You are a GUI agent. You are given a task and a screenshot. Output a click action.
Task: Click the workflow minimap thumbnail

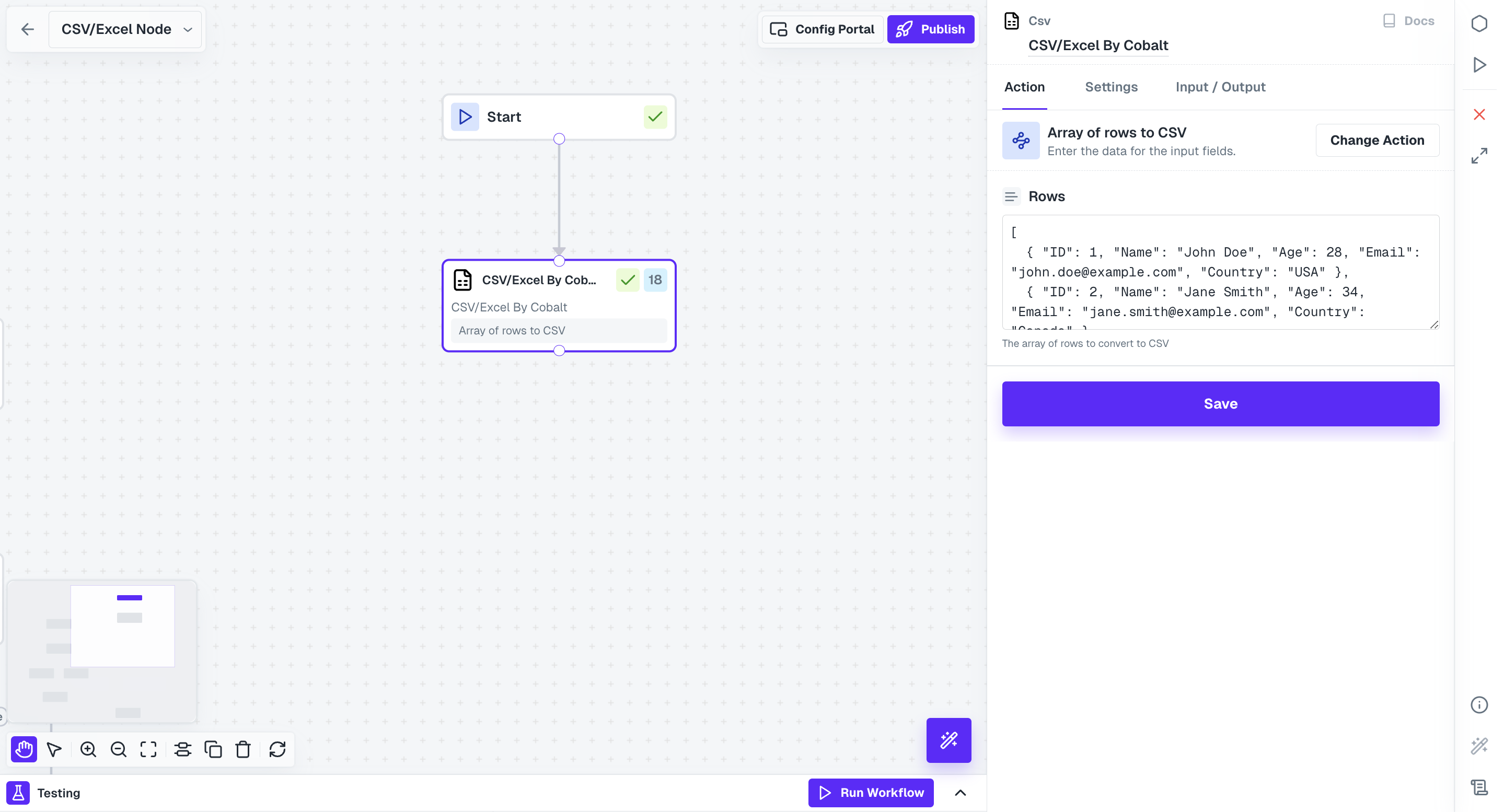[x=101, y=651]
